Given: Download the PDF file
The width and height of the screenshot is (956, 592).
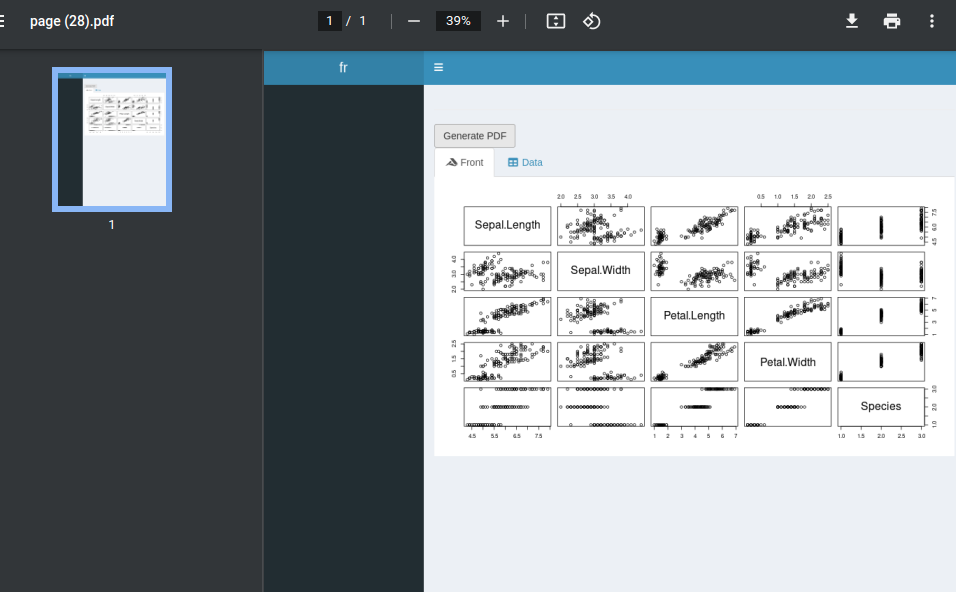Looking at the screenshot, I should tap(852, 21).
